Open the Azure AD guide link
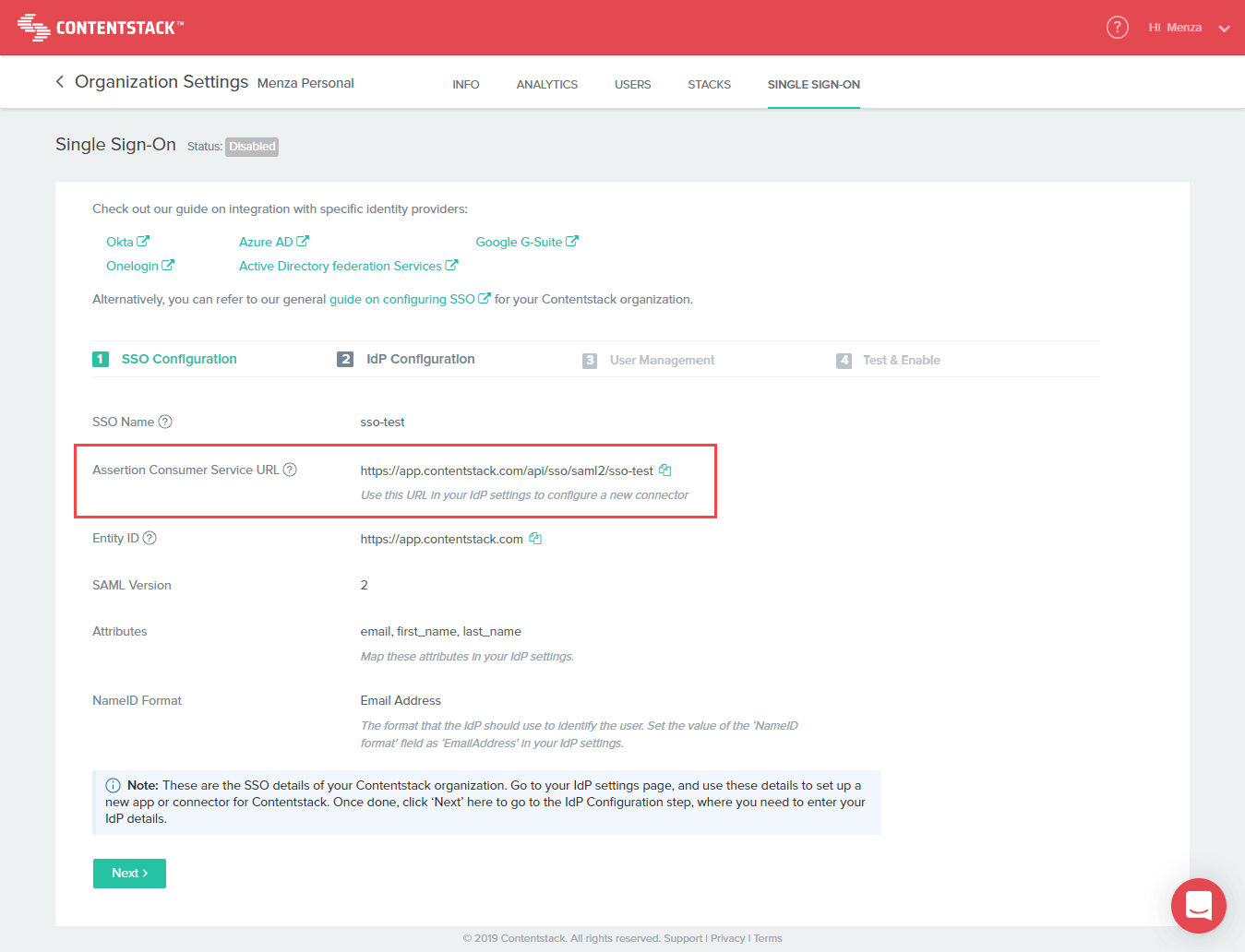Screen dimensions: 1245x952 coord(274,242)
